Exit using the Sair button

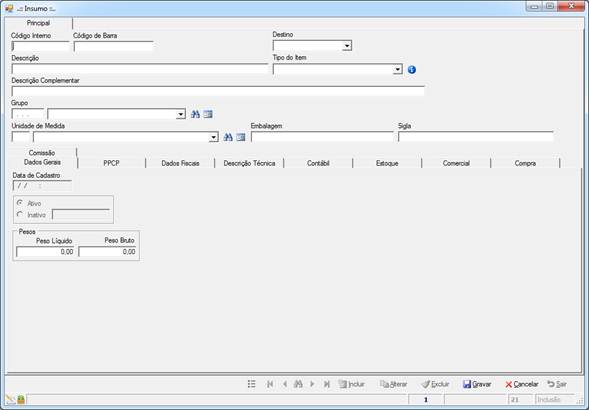(x=557, y=384)
